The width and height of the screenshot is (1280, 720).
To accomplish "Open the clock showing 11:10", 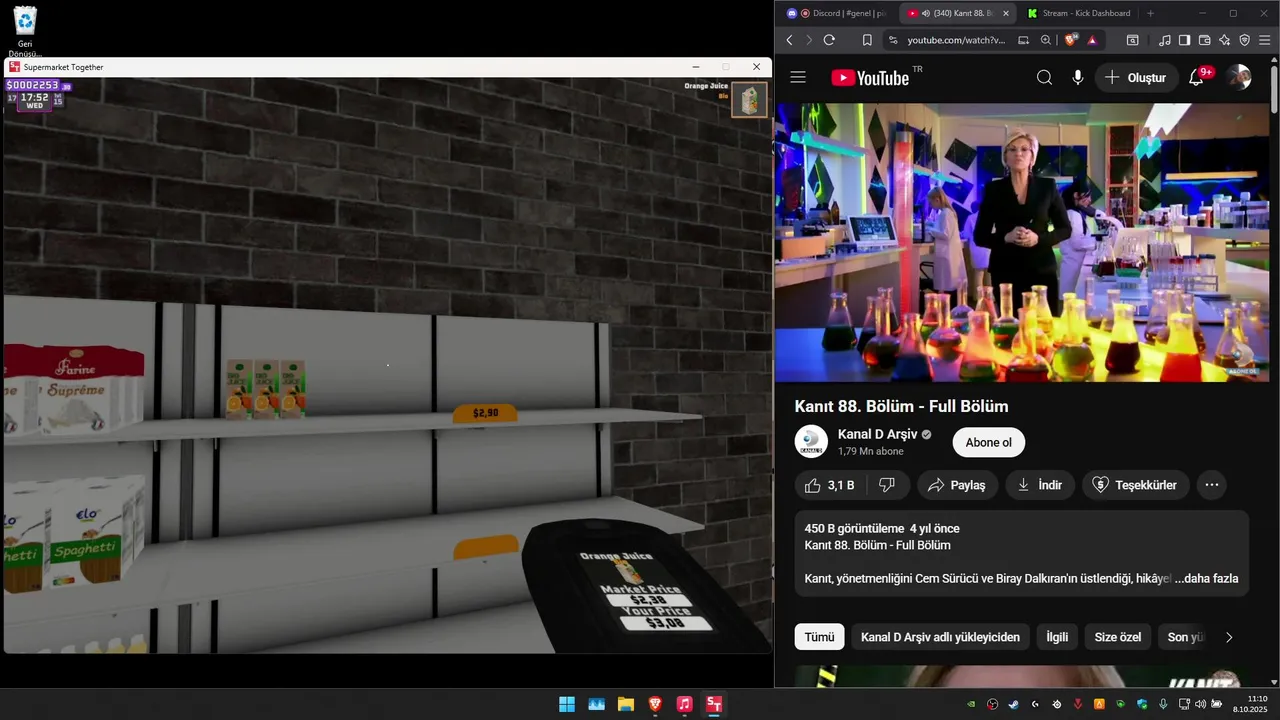I will pyautogui.click(x=1251, y=704).
